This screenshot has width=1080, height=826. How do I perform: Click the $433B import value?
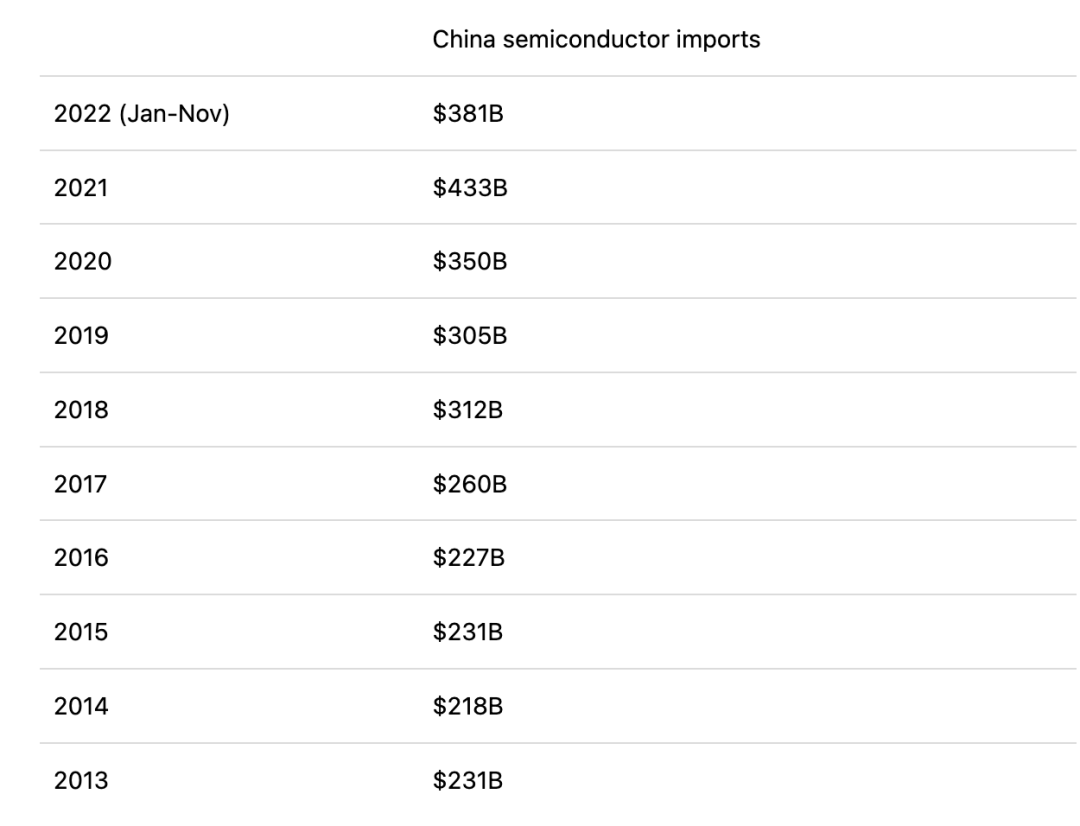pyautogui.click(x=470, y=187)
